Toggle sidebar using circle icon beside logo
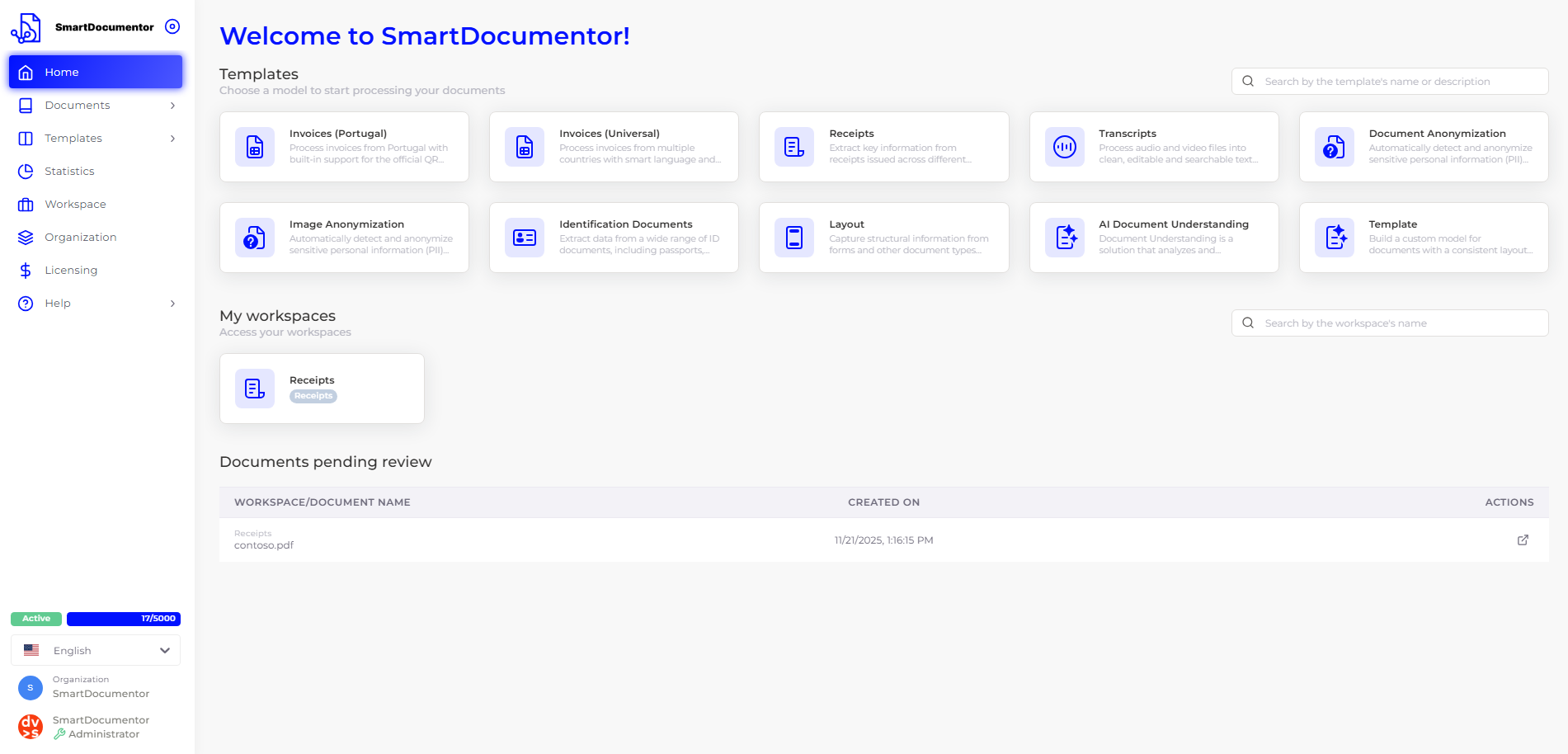This screenshot has height=754, width=1568. coord(172,26)
